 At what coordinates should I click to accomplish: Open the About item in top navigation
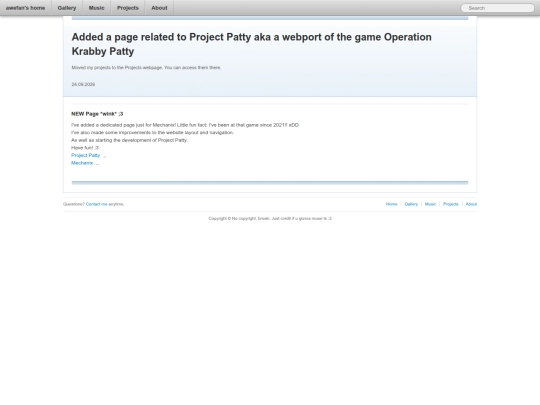[x=159, y=8]
